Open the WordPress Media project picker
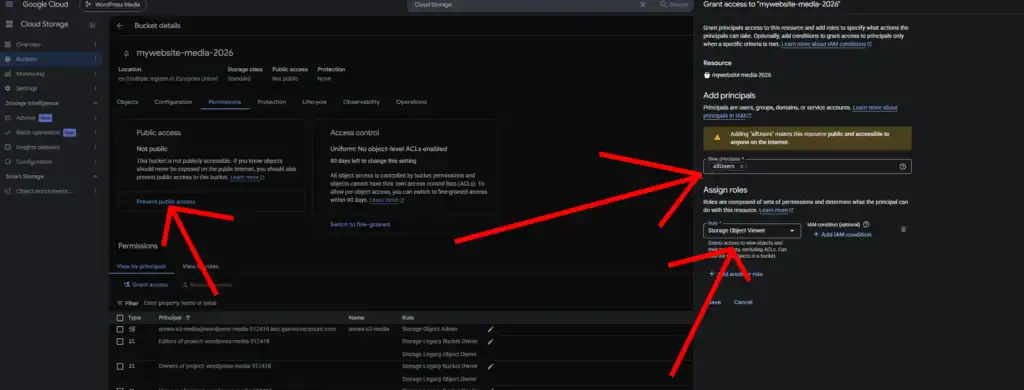Viewport: 1024px width, 390px height. pyautogui.click(x=113, y=5)
